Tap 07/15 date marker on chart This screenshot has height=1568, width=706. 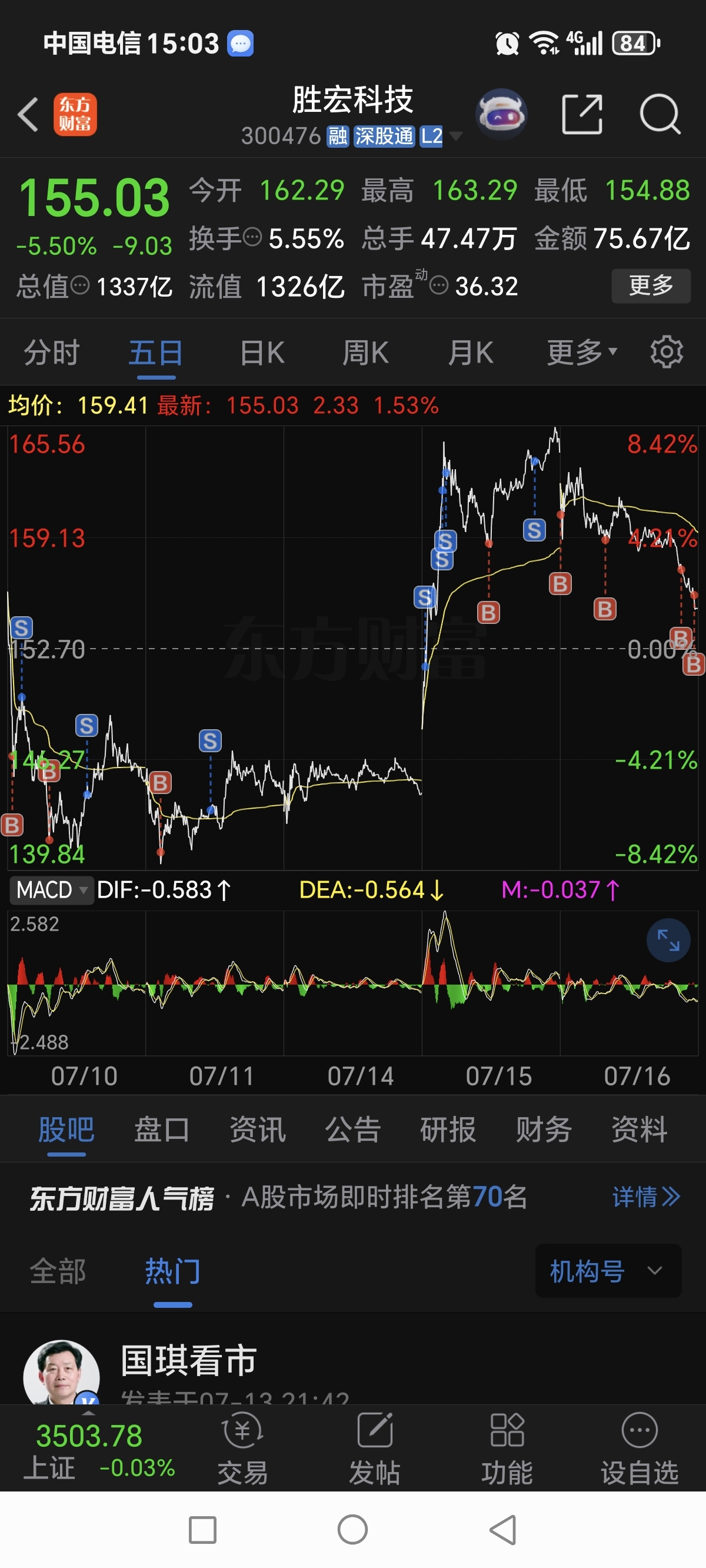click(499, 1076)
